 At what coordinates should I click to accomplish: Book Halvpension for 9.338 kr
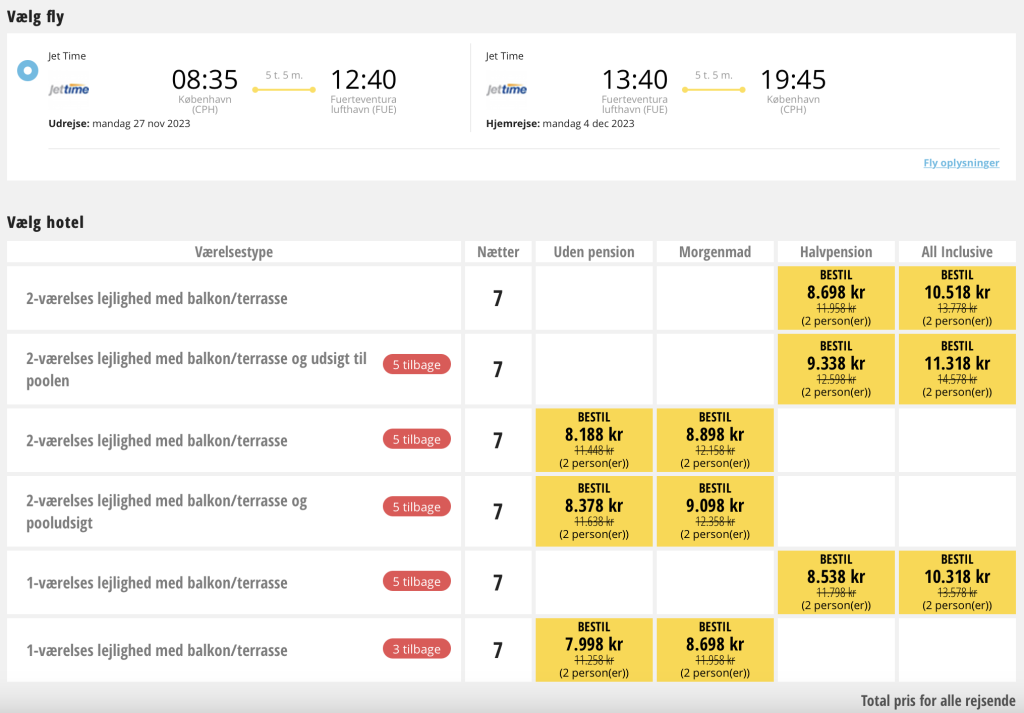[836, 369]
